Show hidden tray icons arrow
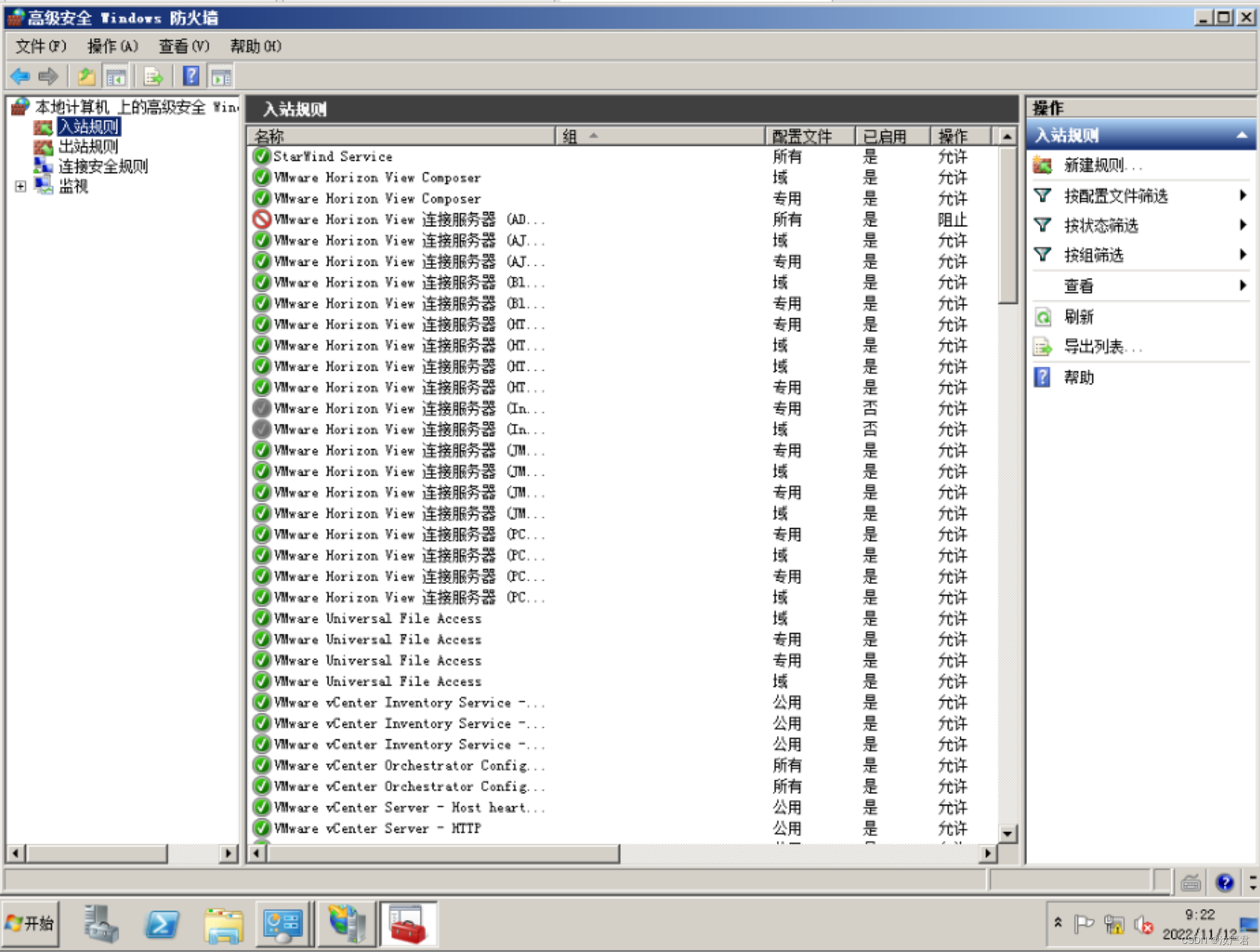Image resolution: width=1260 pixels, height=952 pixels. click(1058, 923)
